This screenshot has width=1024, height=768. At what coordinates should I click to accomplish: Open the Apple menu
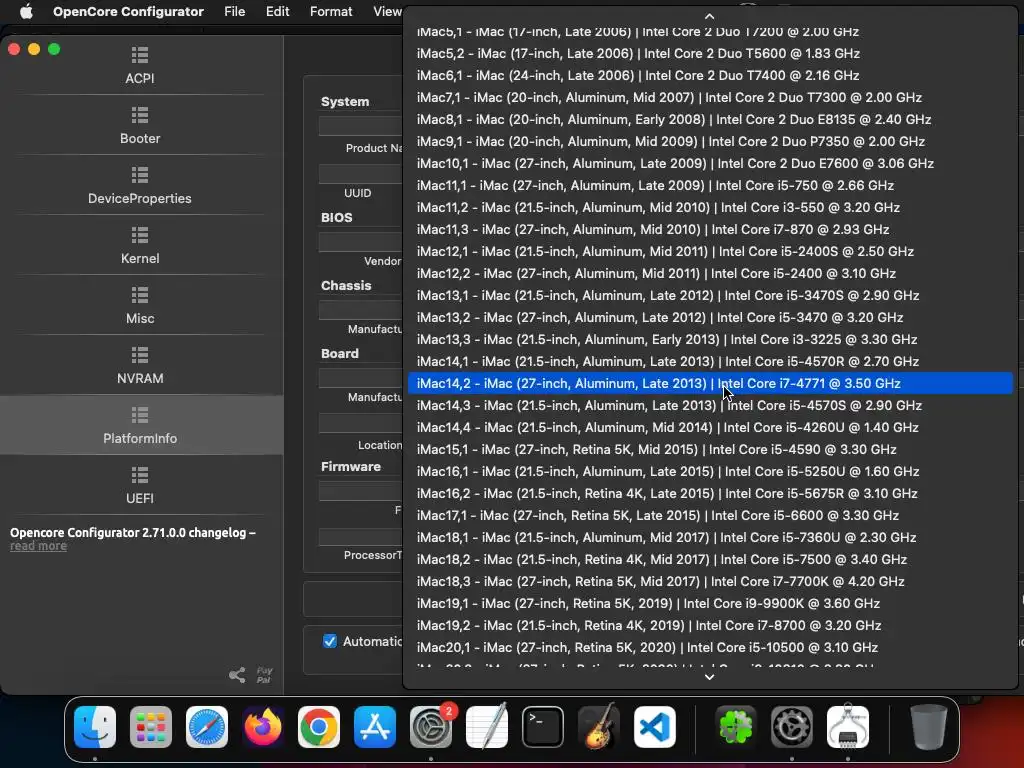pyautogui.click(x=25, y=12)
